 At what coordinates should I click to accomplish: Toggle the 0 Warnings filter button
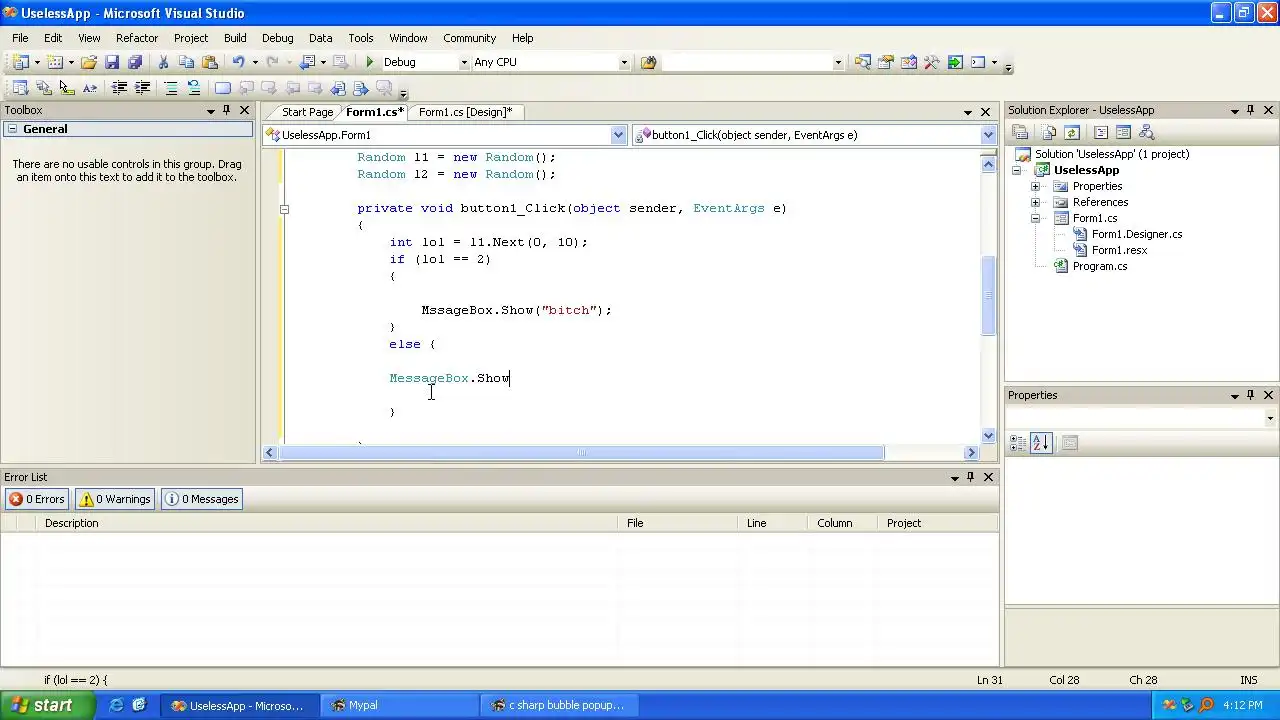[x=115, y=499]
